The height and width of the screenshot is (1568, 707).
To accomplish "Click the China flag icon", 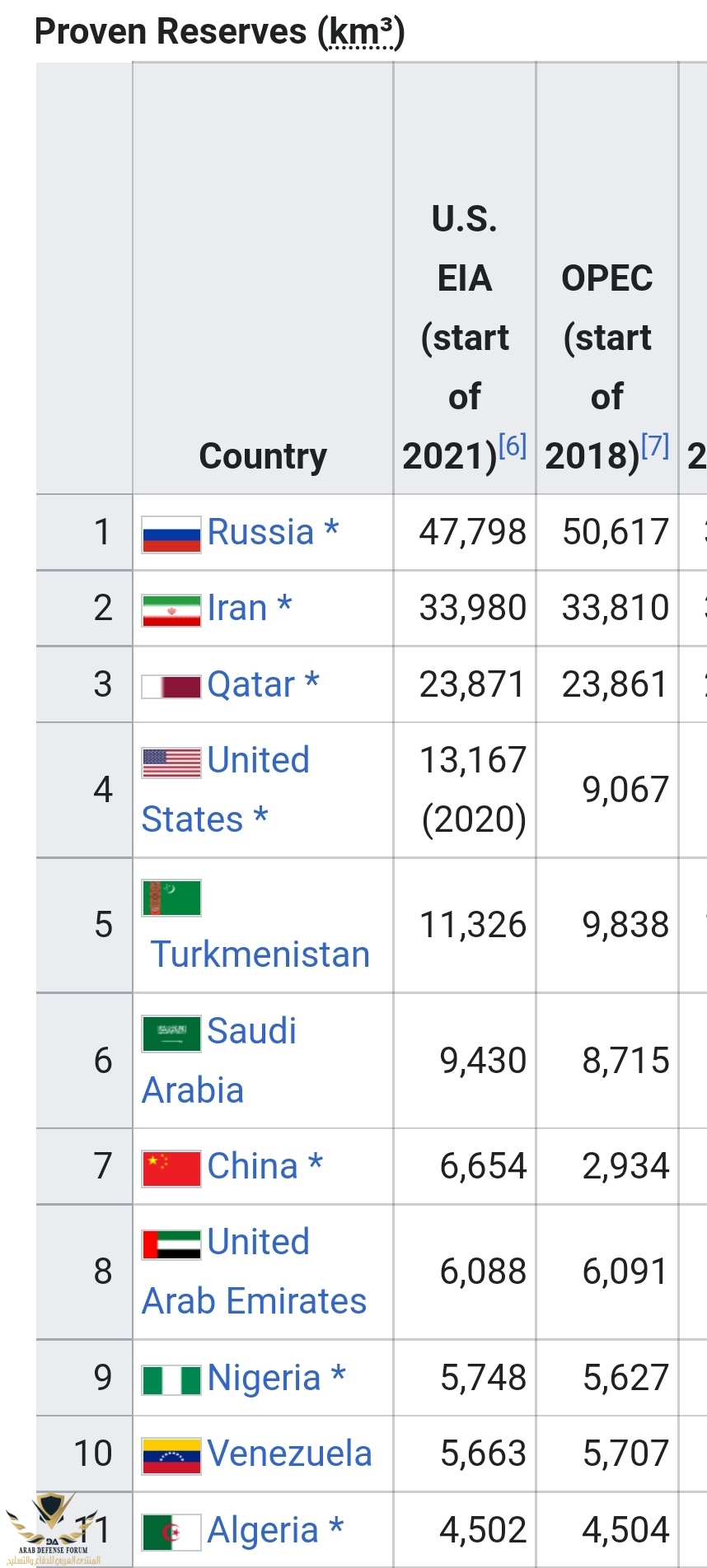I will (x=171, y=1169).
